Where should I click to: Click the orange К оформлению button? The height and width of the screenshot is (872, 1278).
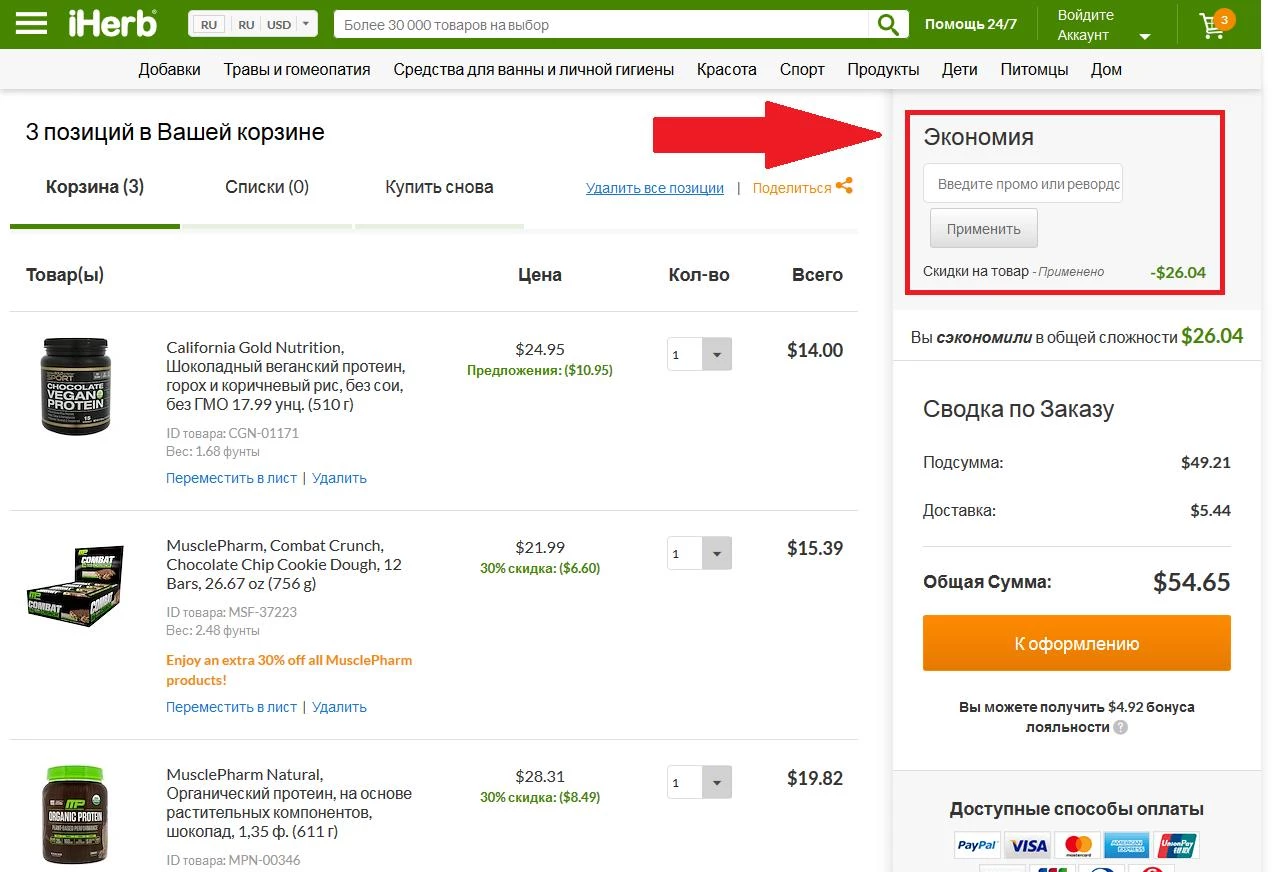1077,643
